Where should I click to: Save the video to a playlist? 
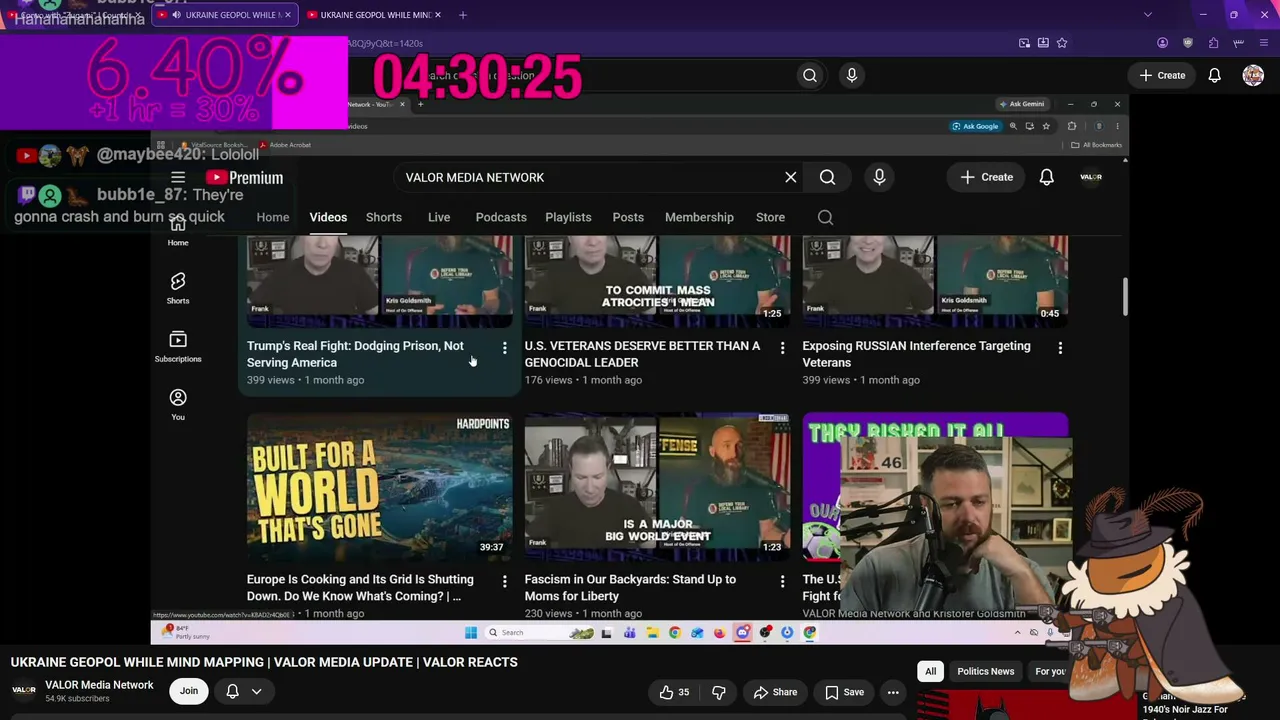click(844, 692)
